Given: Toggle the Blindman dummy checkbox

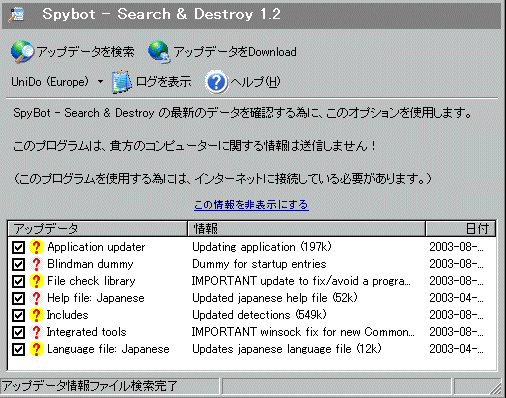Looking at the screenshot, I should click(18, 264).
